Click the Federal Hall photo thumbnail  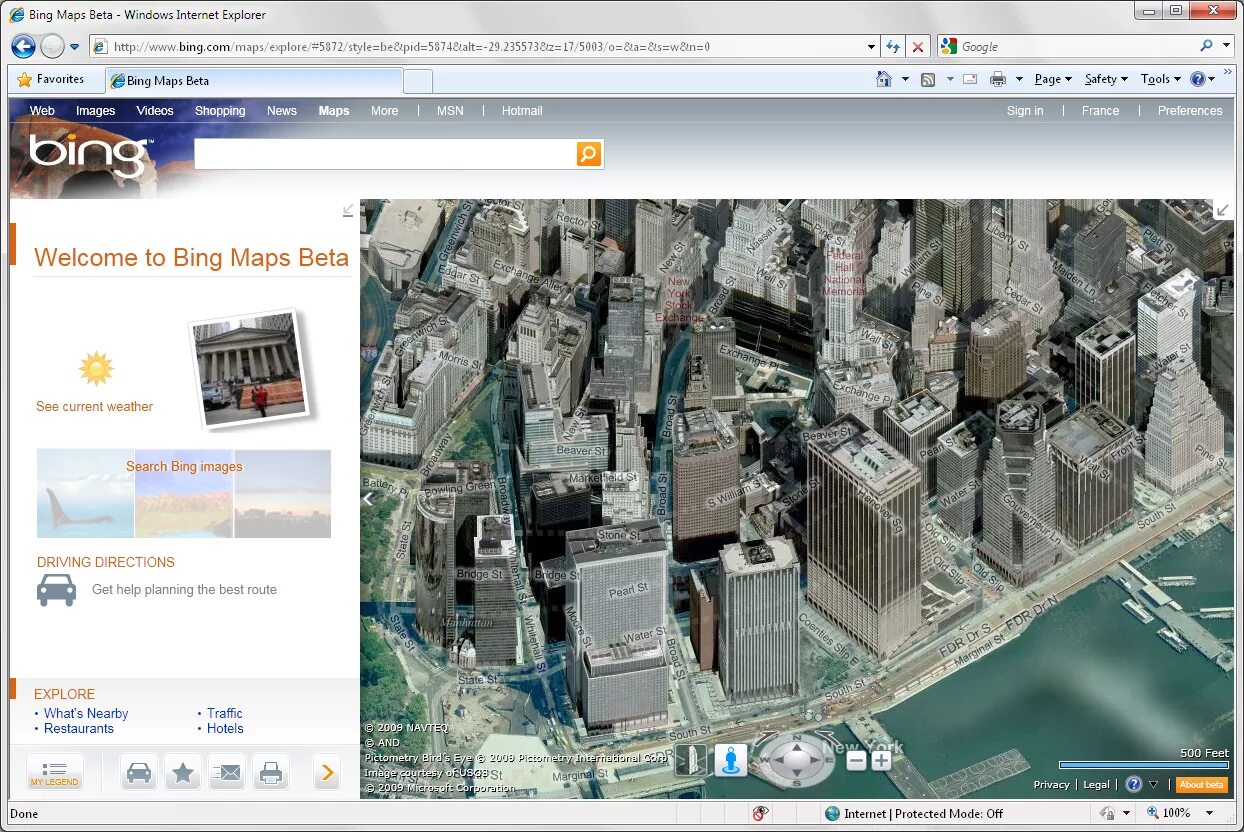249,367
